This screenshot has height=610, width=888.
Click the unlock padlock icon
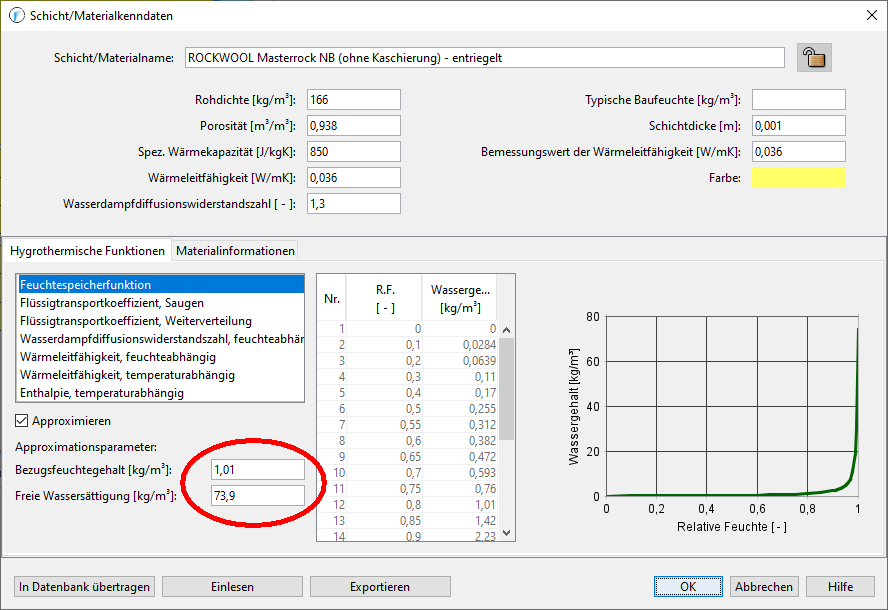click(815, 58)
